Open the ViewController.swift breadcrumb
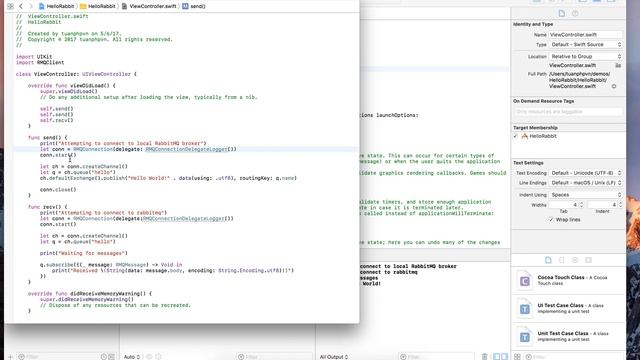Image resolution: width=640 pixels, height=360 pixels. pyautogui.click(x=149, y=6)
